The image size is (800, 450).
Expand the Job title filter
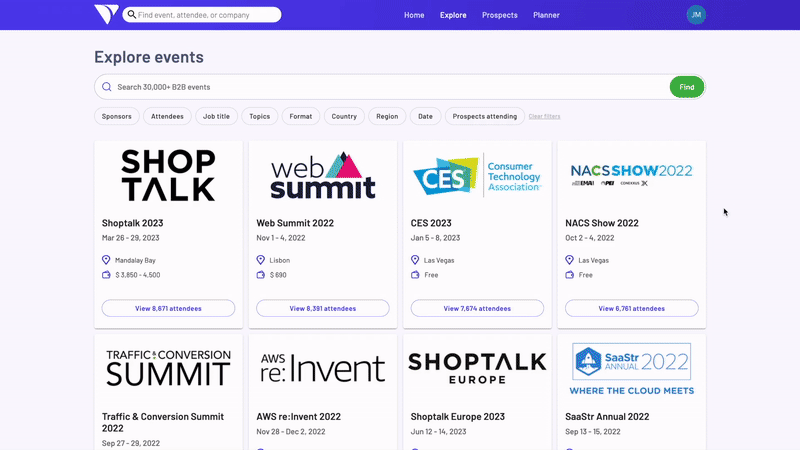pyautogui.click(x=216, y=116)
